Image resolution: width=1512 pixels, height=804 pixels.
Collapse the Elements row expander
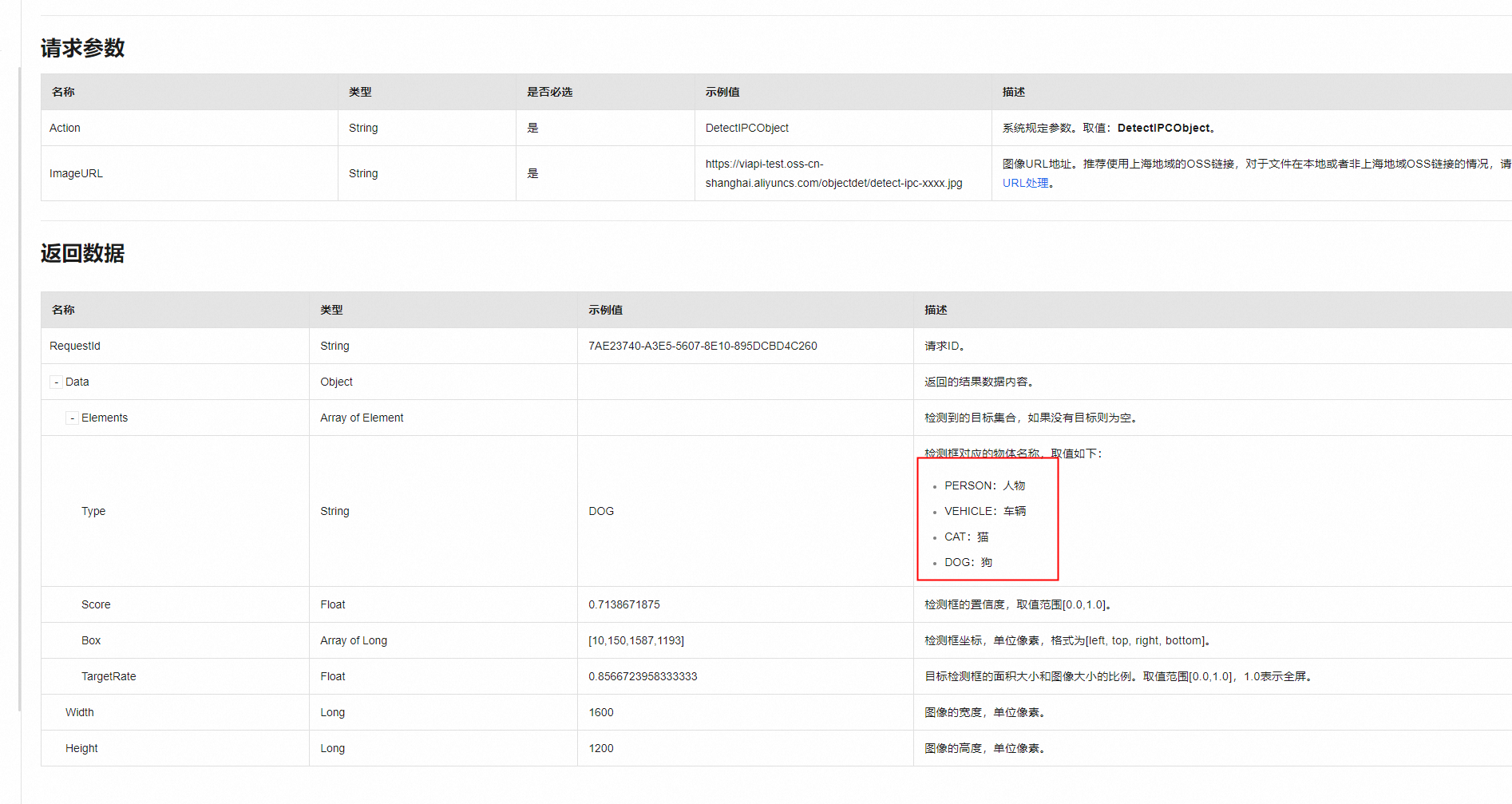click(x=72, y=418)
